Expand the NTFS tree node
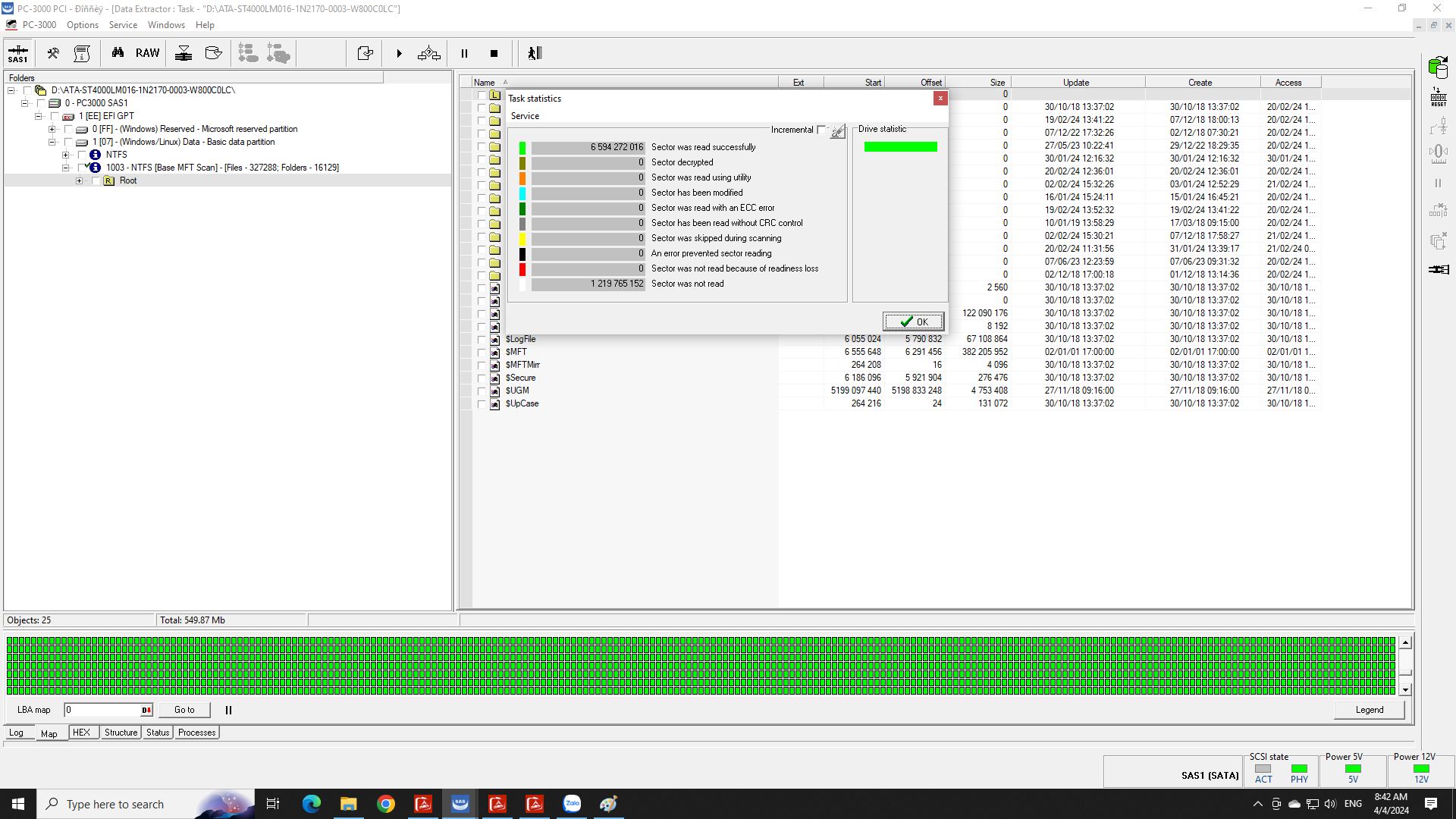Screen dimensions: 1456x819 pyautogui.click(x=65, y=155)
